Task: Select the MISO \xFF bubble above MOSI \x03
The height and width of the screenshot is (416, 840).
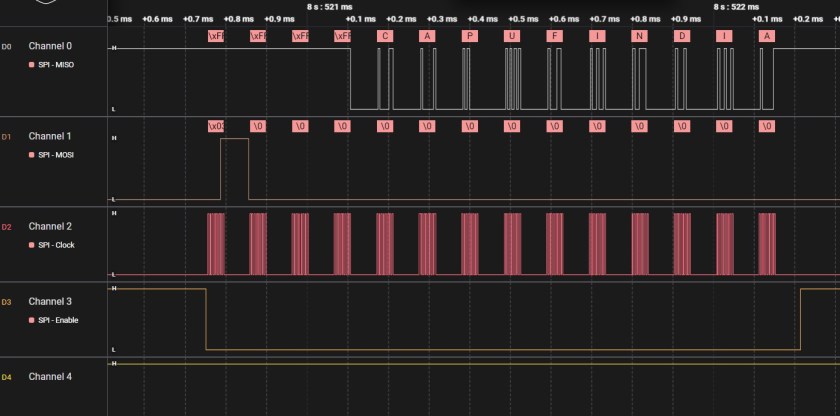Action: point(216,36)
